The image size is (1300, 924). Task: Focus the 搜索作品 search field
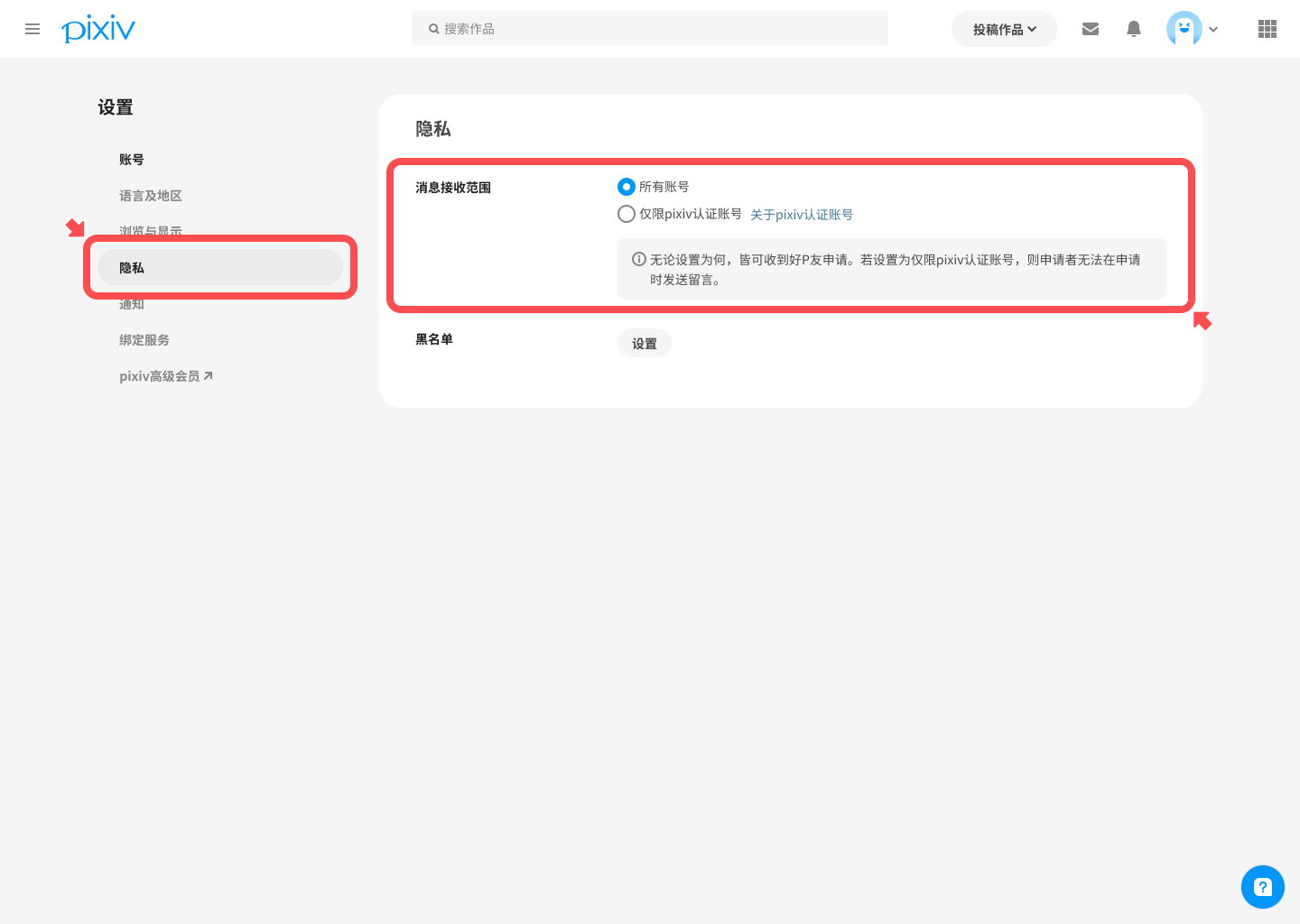(650, 29)
